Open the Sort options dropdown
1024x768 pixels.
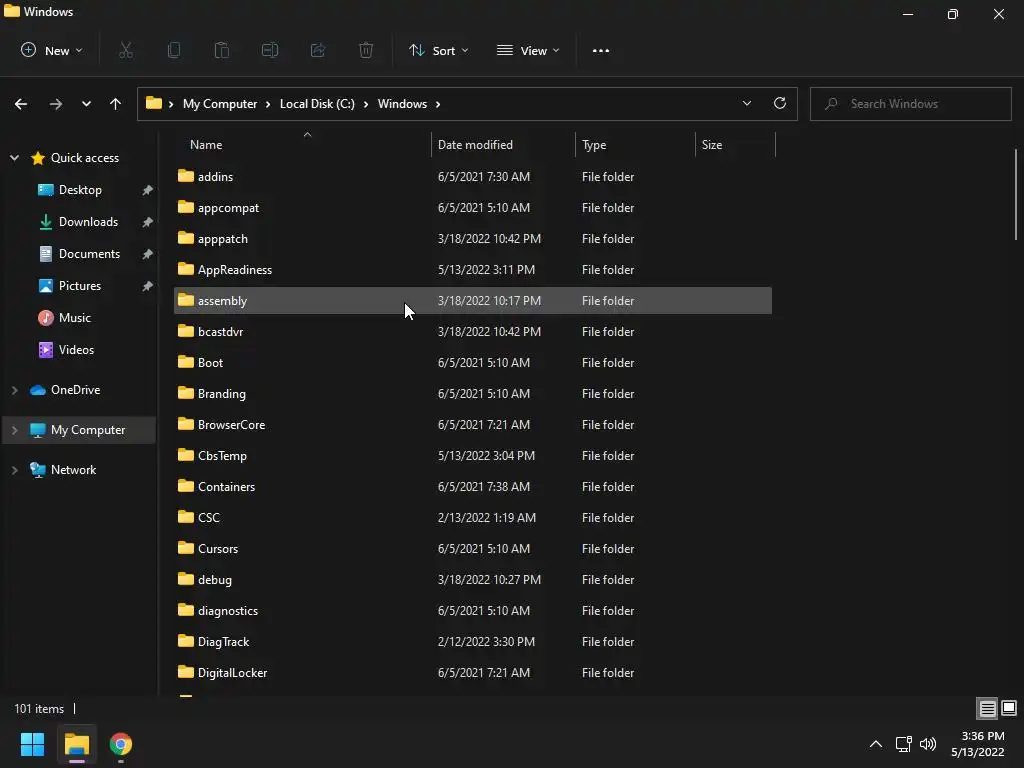(x=438, y=50)
